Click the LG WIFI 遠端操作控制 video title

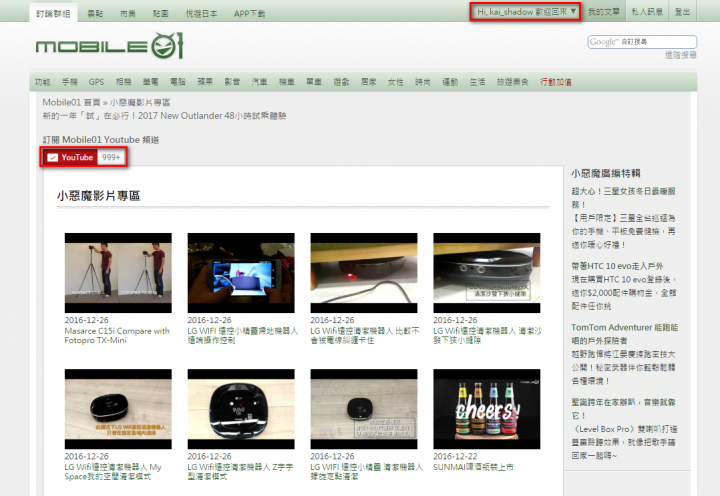(242, 336)
